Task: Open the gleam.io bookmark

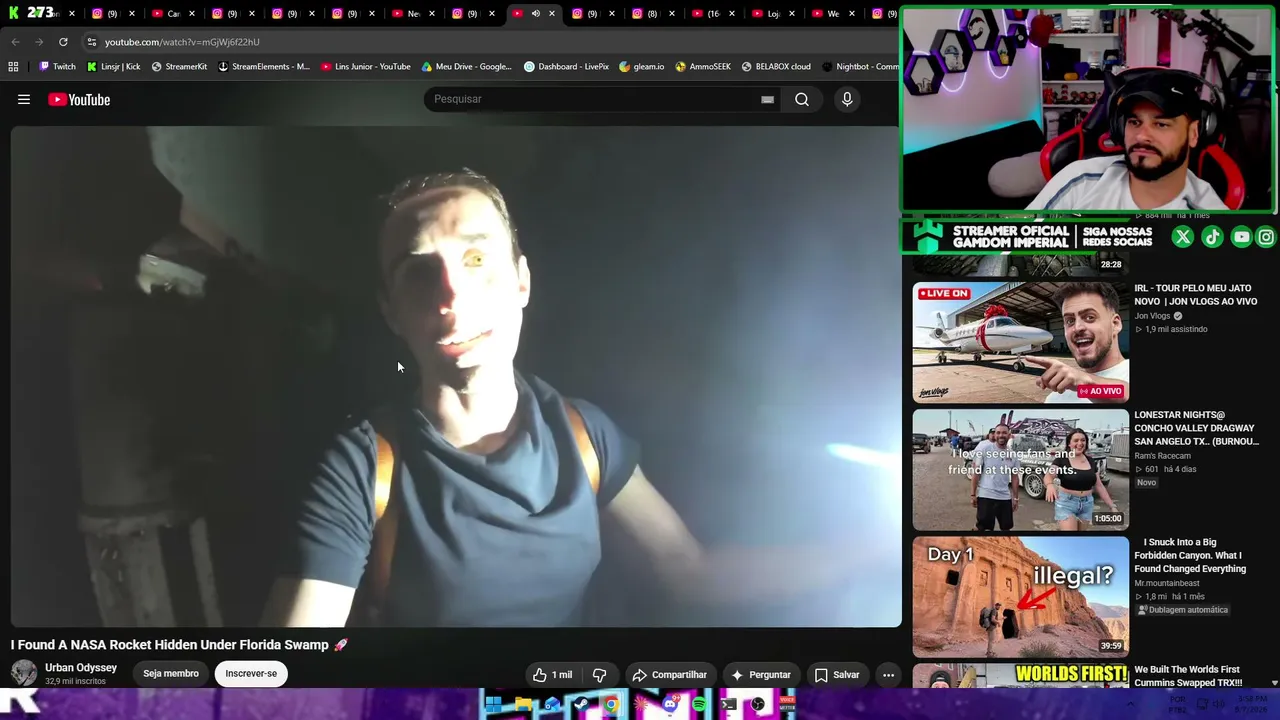Action: coord(641,67)
